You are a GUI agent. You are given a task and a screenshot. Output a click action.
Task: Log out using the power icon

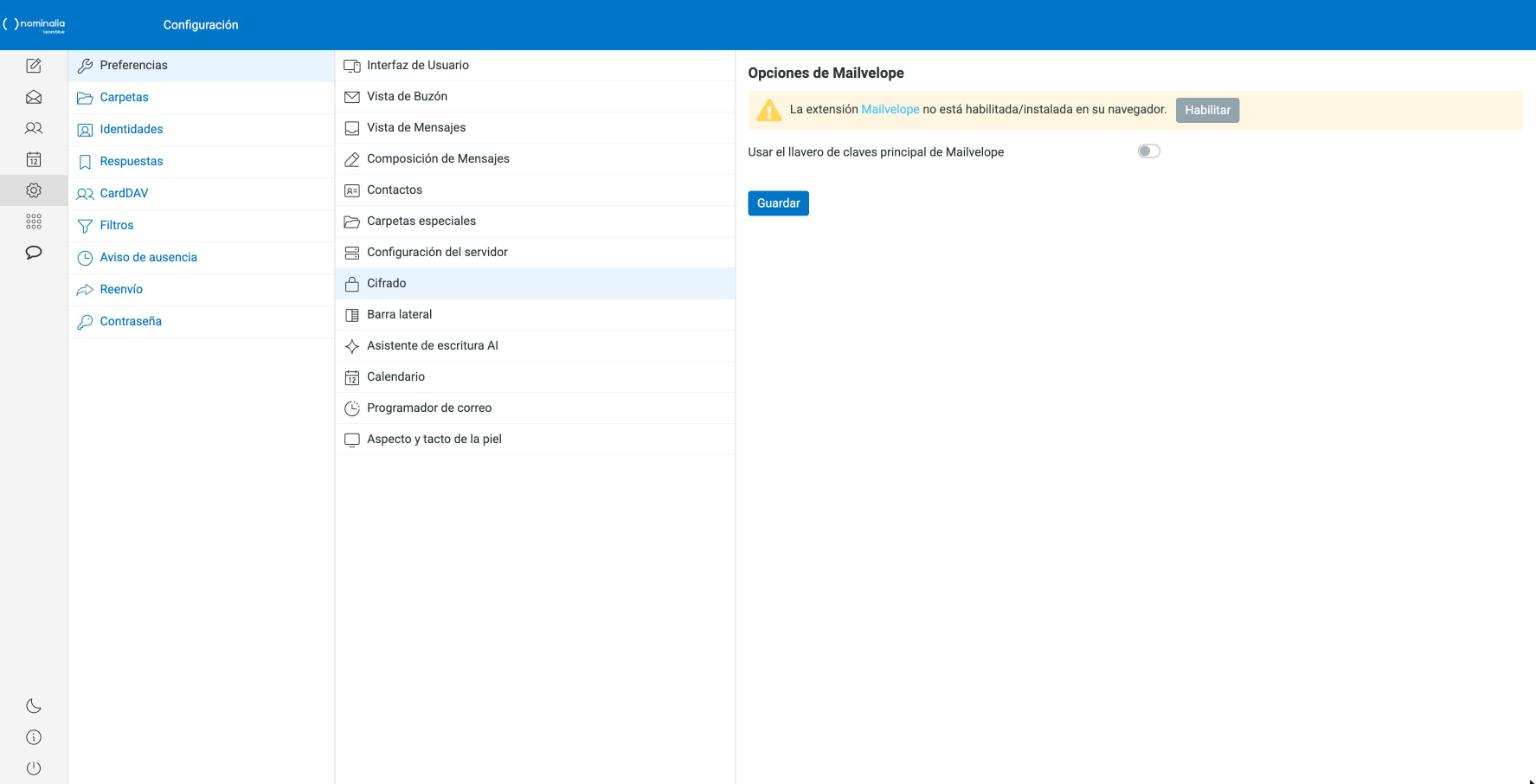(33, 768)
